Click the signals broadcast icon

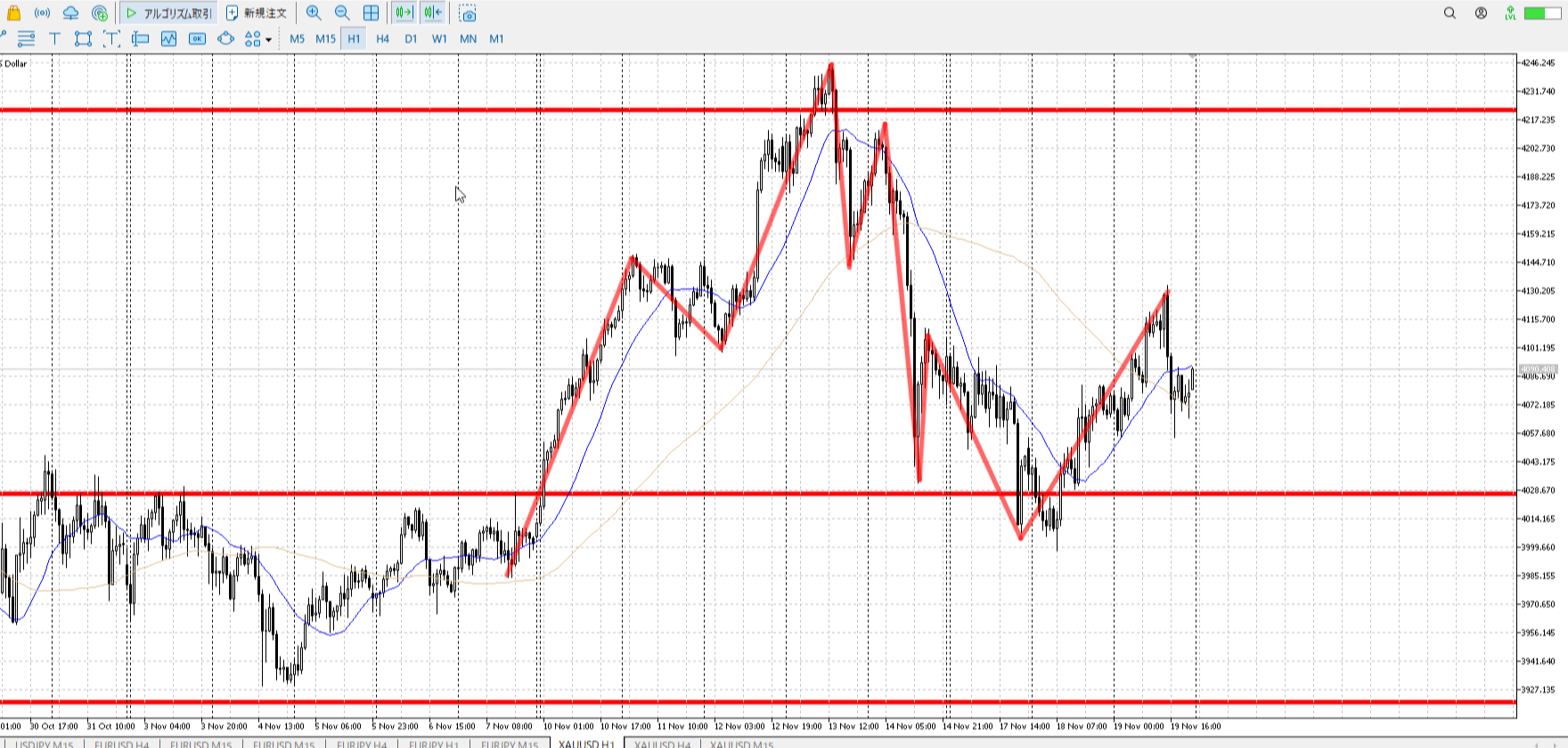[x=42, y=13]
